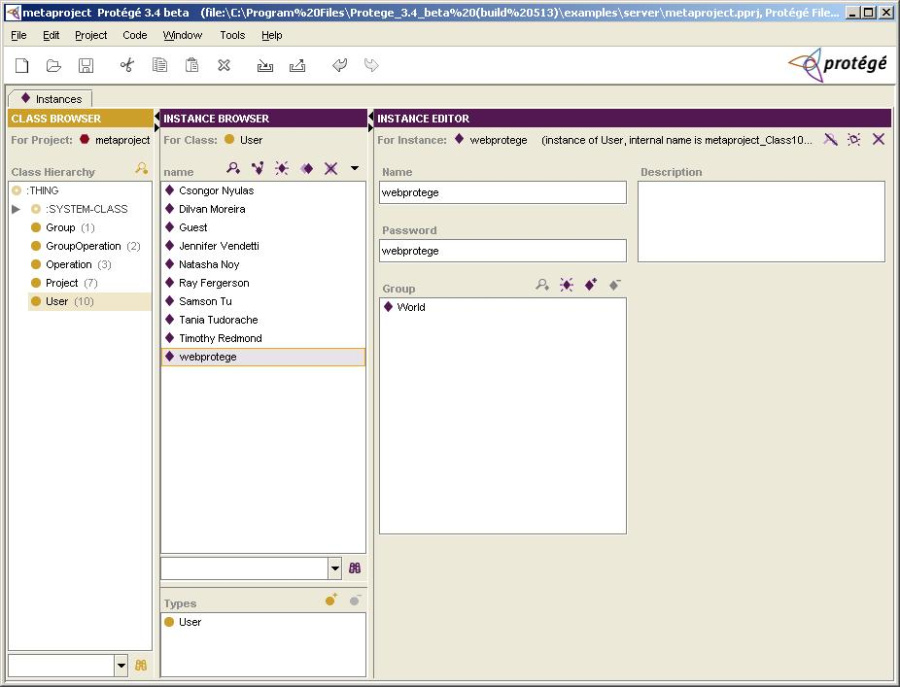
Task: Open the search dropdown below the instance list
Action: pos(336,568)
